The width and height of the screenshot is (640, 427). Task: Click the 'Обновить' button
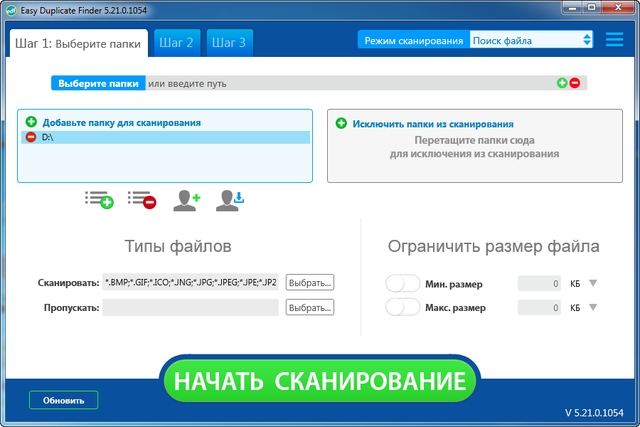[x=64, y=400]
